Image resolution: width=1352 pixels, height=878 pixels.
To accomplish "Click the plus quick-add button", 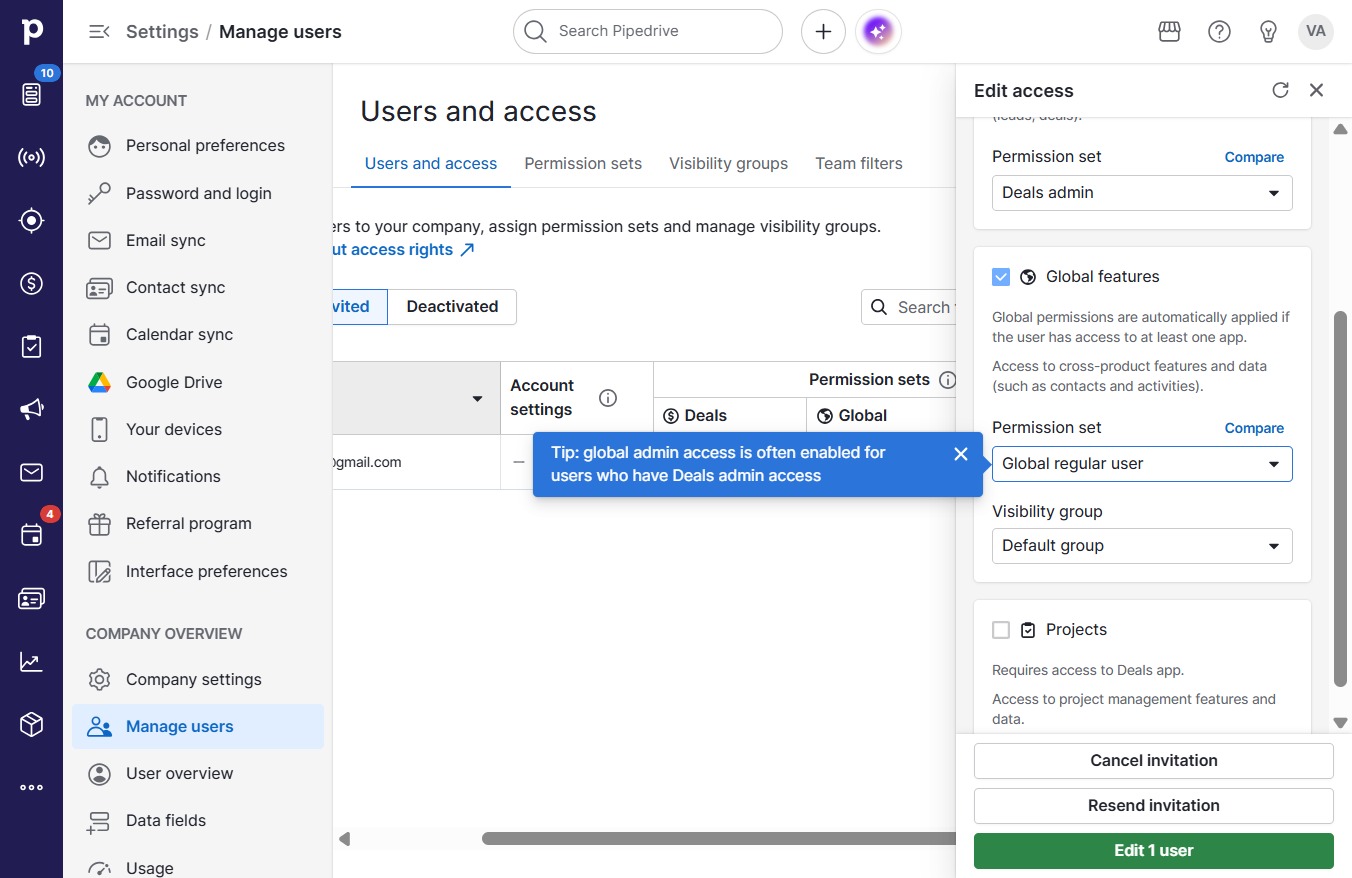I will click(x=823, y=32).
